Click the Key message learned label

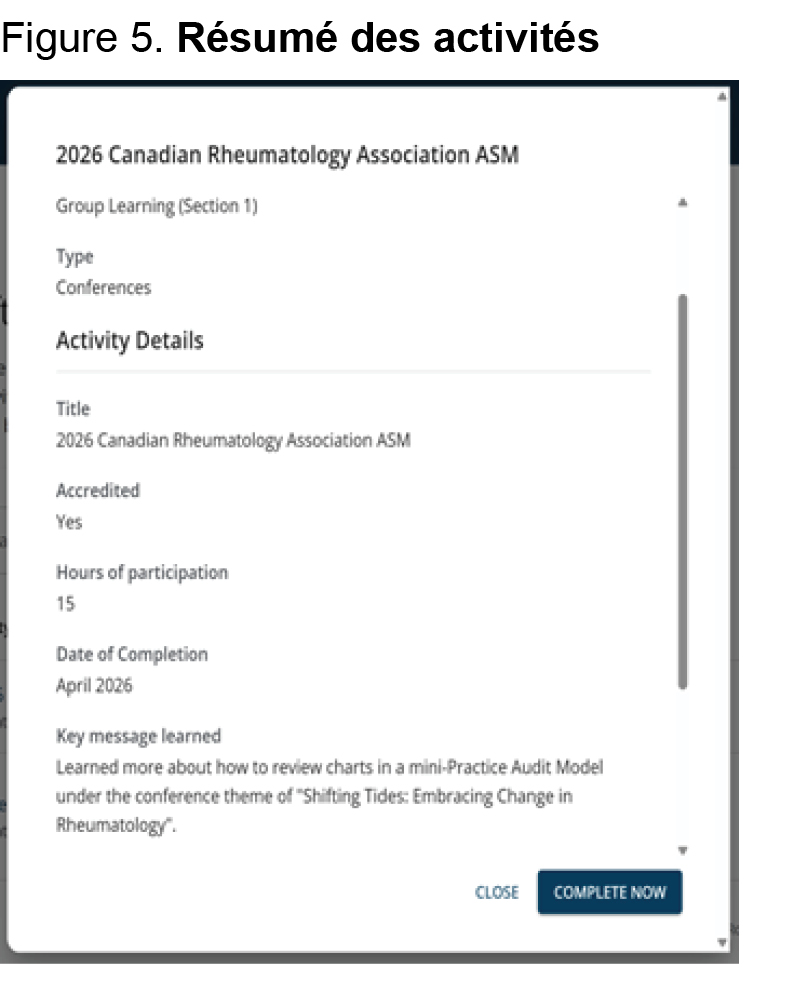point(138,736)
